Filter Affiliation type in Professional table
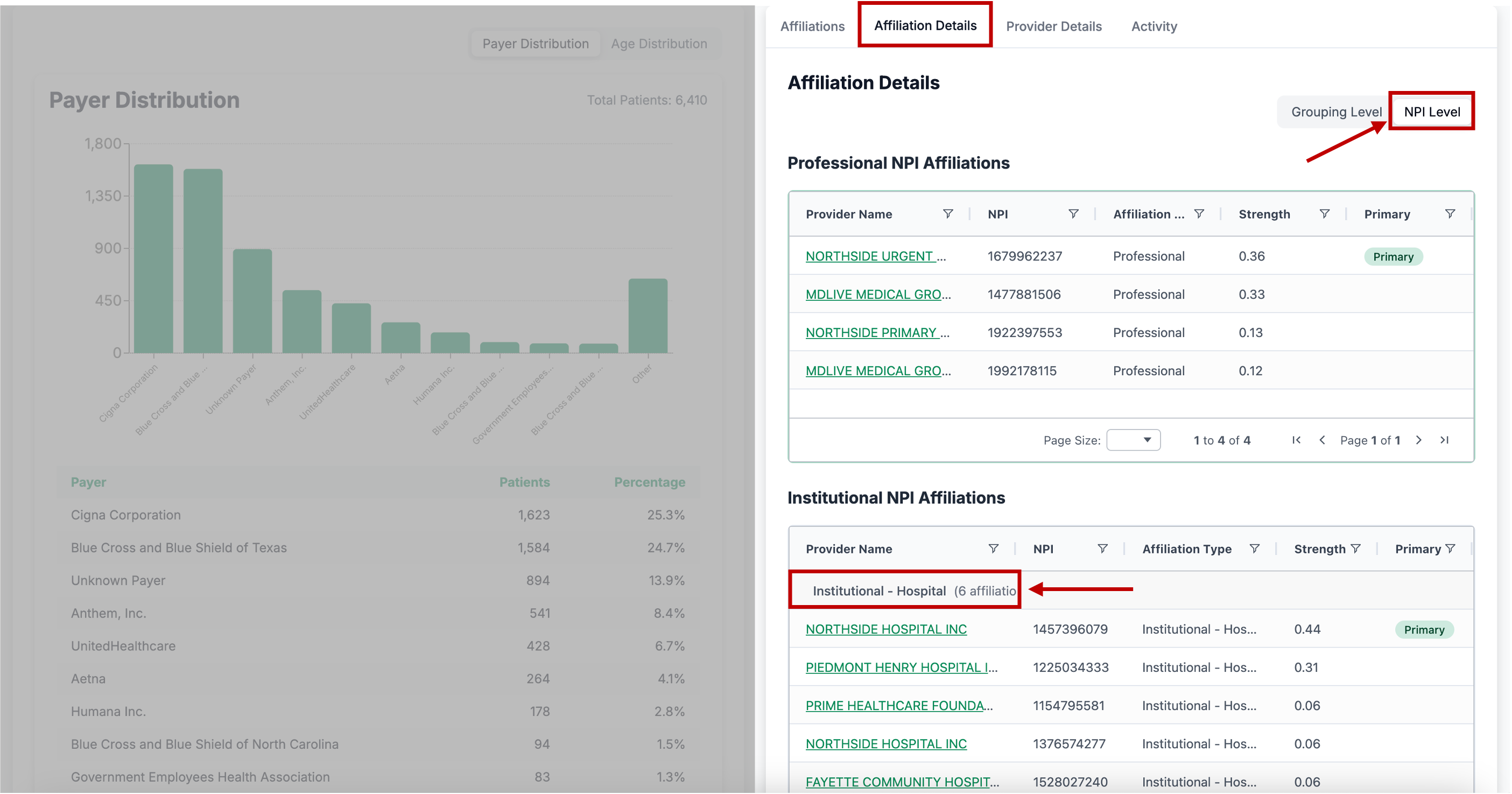The width and height of the screenshot is (1512, 794). pos(1199,214)
